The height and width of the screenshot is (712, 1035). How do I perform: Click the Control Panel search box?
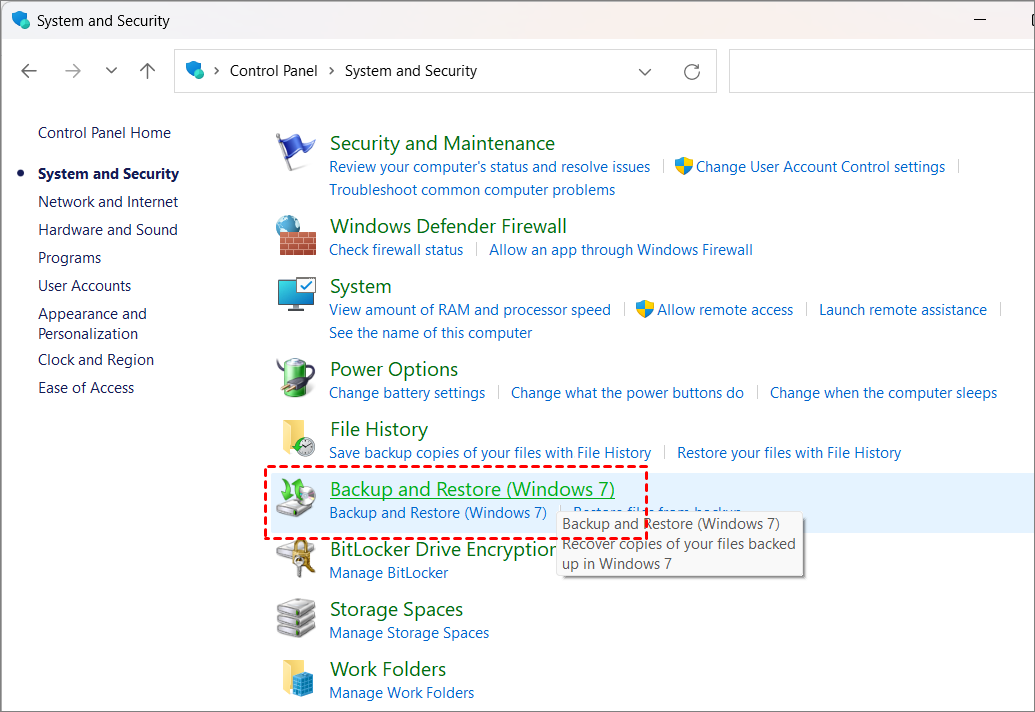(880, 71)
